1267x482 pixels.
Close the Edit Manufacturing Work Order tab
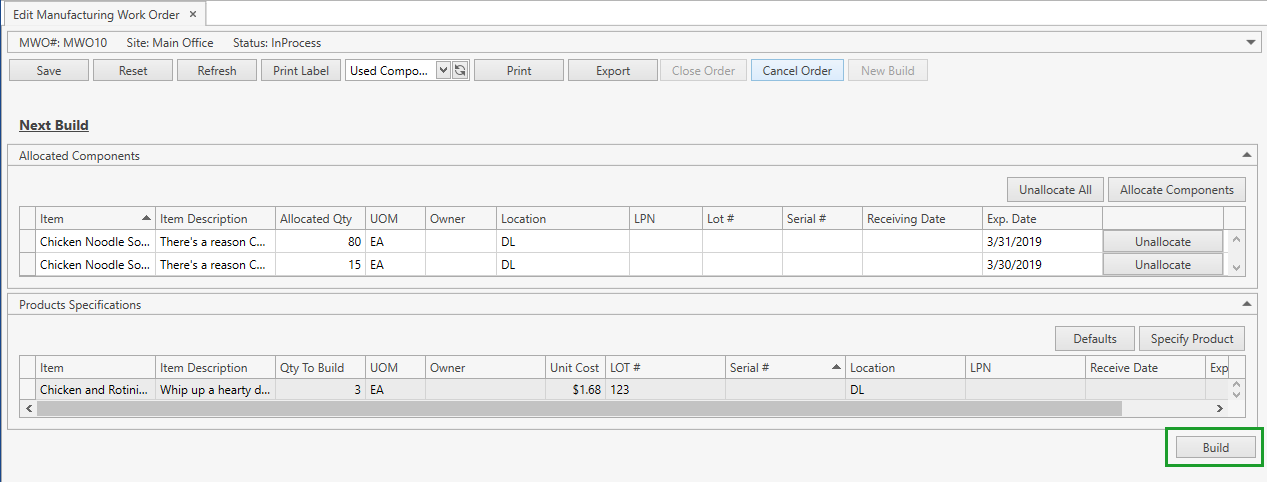point(193,14)
